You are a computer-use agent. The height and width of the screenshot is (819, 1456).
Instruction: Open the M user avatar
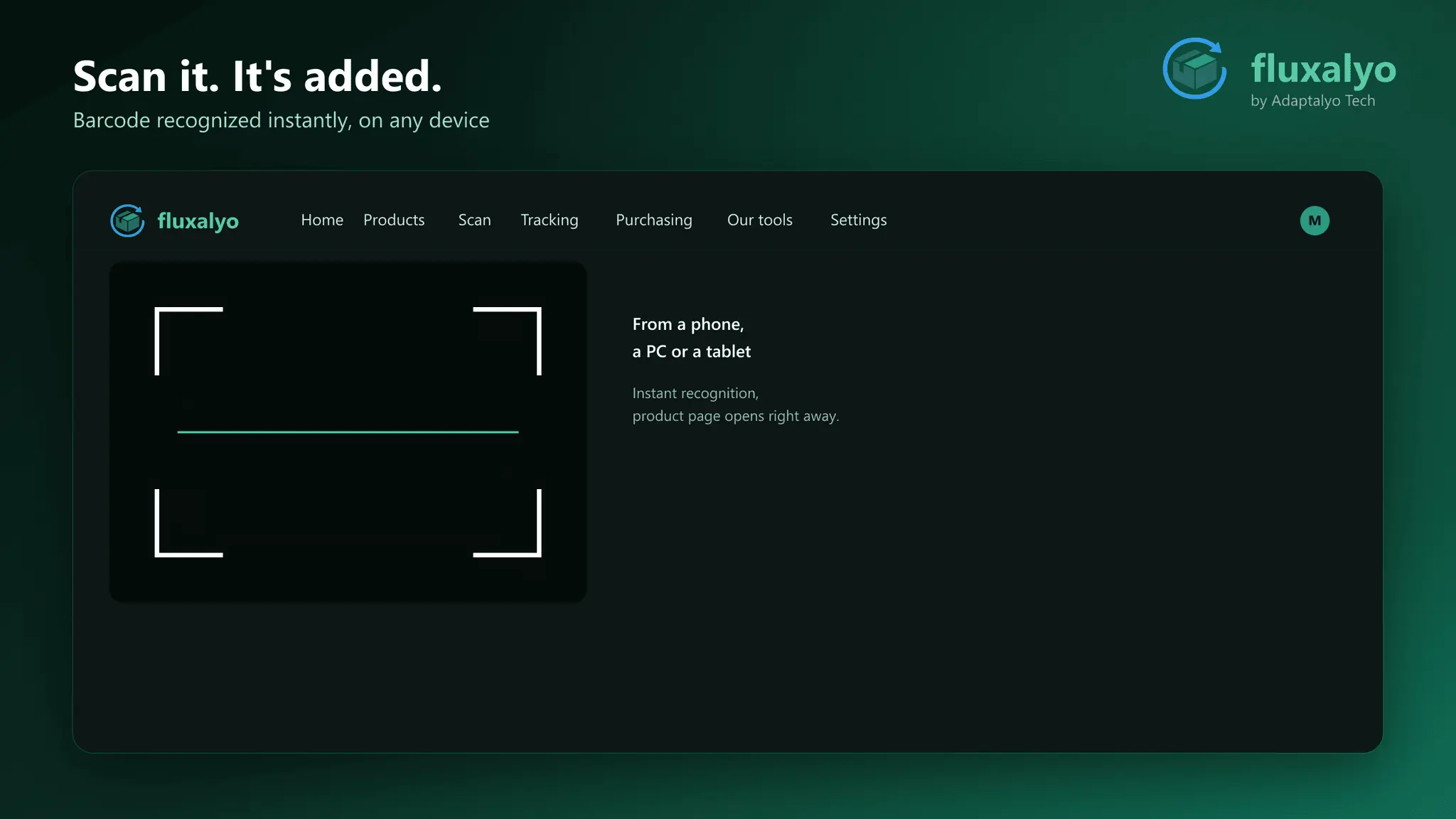click(x=1315, y=220)
